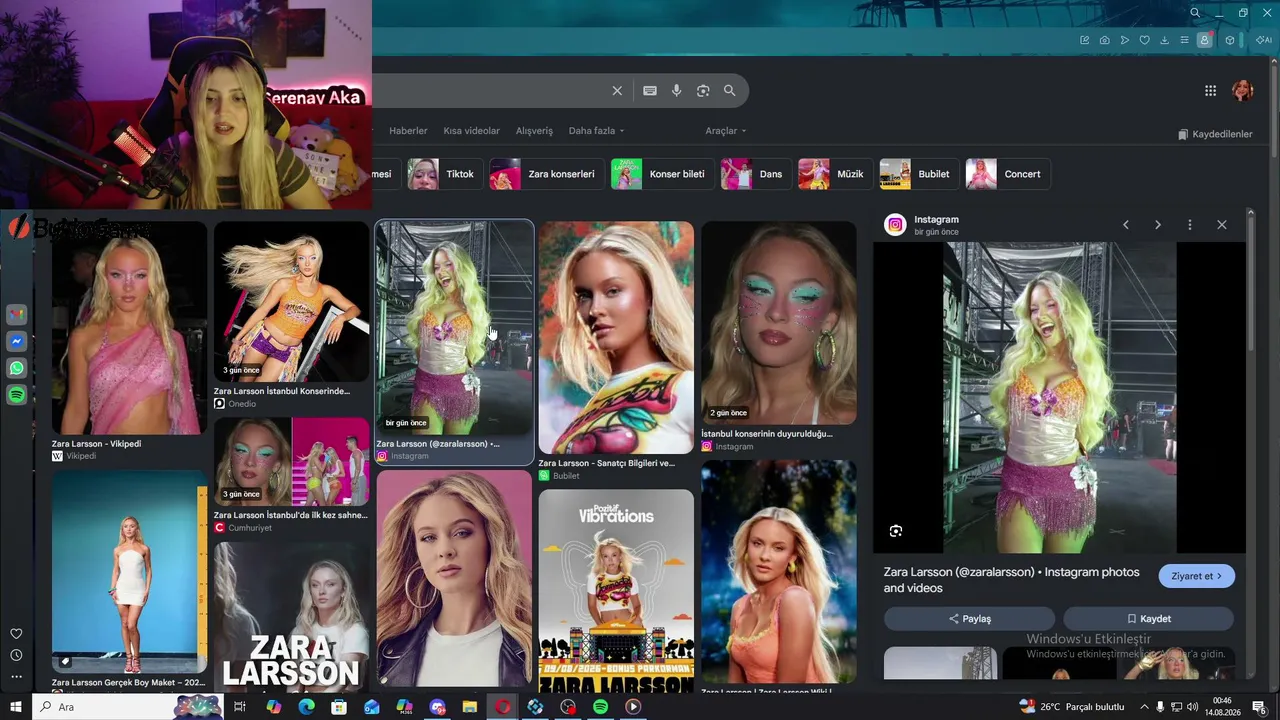Search inside the preview image with Lens

(896, 531)
